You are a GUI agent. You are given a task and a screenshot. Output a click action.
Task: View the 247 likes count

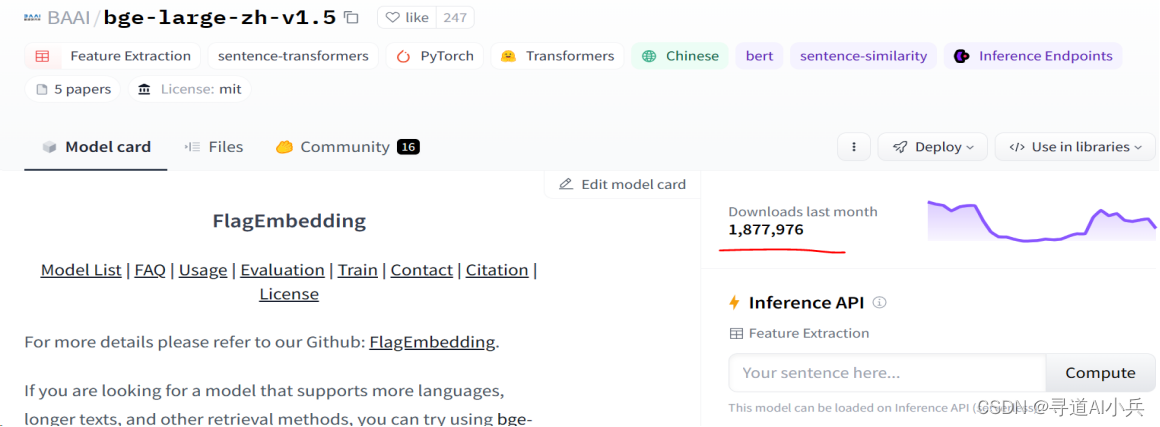pos(455,17)
